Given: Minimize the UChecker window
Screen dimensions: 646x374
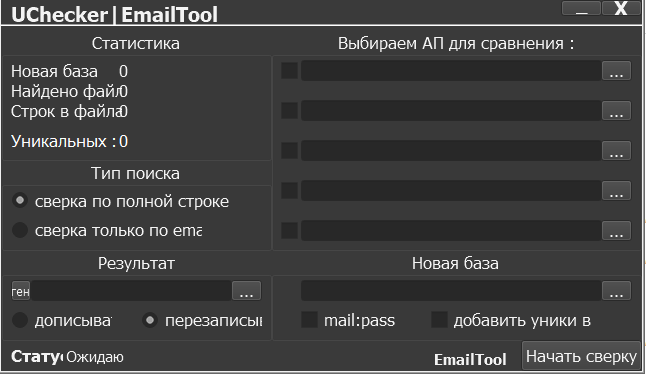Looking at the screenshot, I should click(x=581, y=8).
